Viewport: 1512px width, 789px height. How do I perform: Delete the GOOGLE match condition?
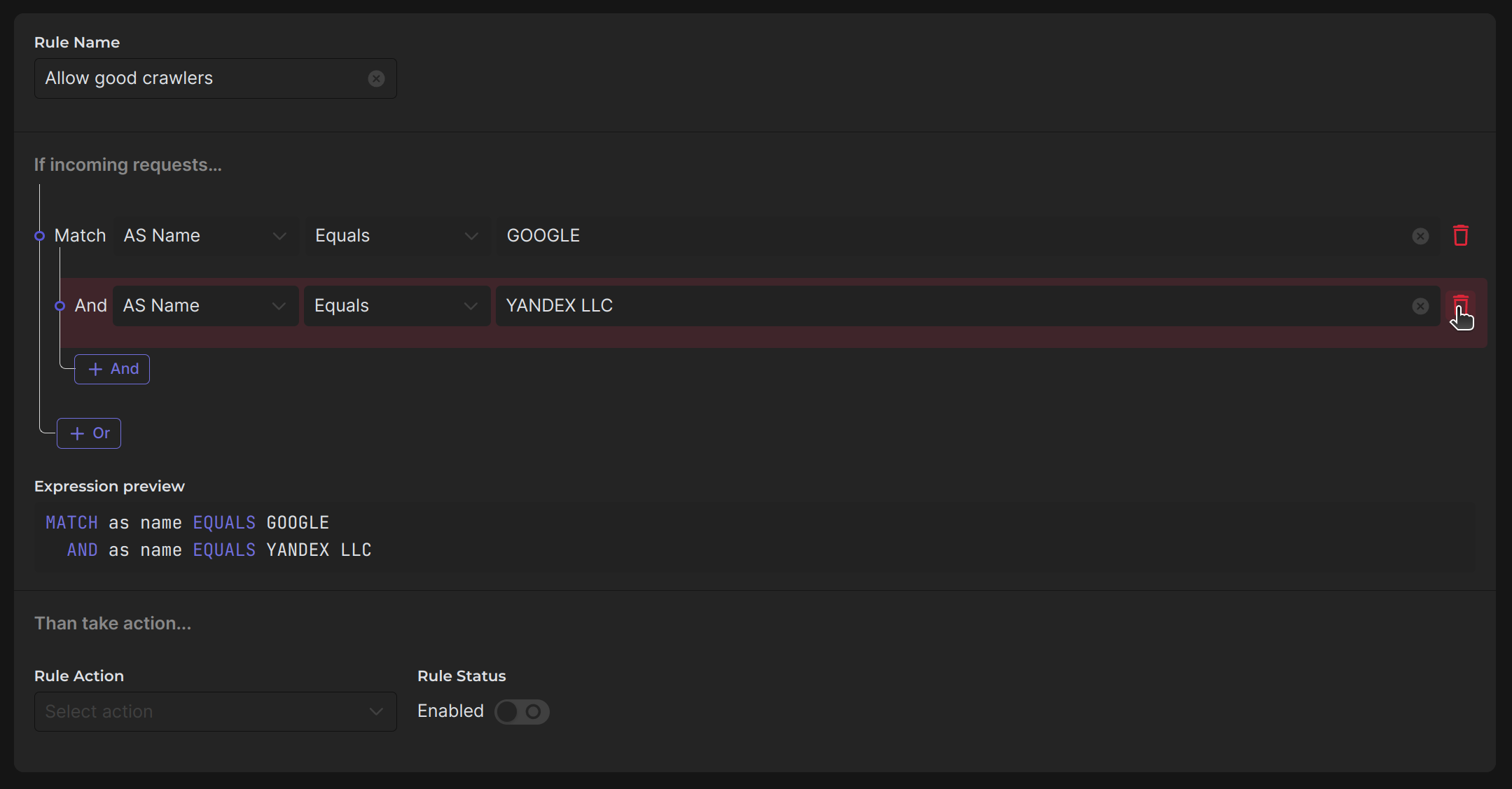pos(1460,236)
